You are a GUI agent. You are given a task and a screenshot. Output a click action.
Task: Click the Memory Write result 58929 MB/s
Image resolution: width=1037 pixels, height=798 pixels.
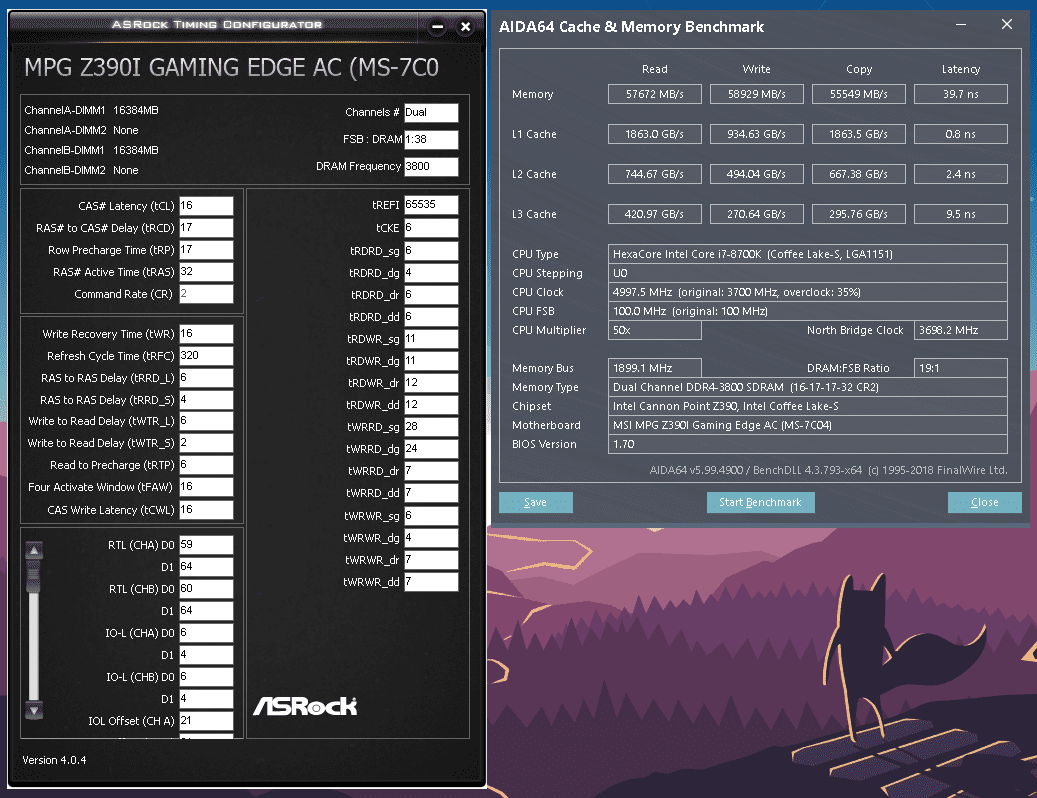pos(757,94)
